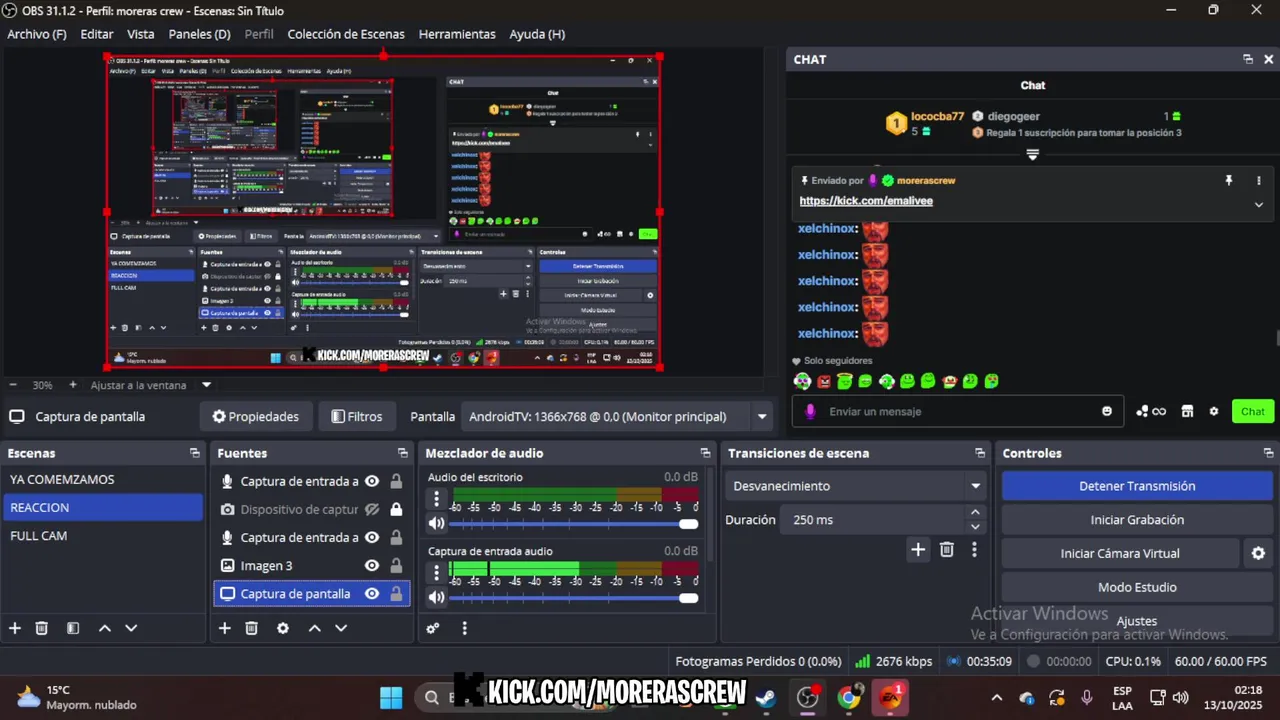The width and height of the screenshot is (1280, 720).
Task: Open the Pantalla monitor selection dropdown
Action: click(762, 416)
